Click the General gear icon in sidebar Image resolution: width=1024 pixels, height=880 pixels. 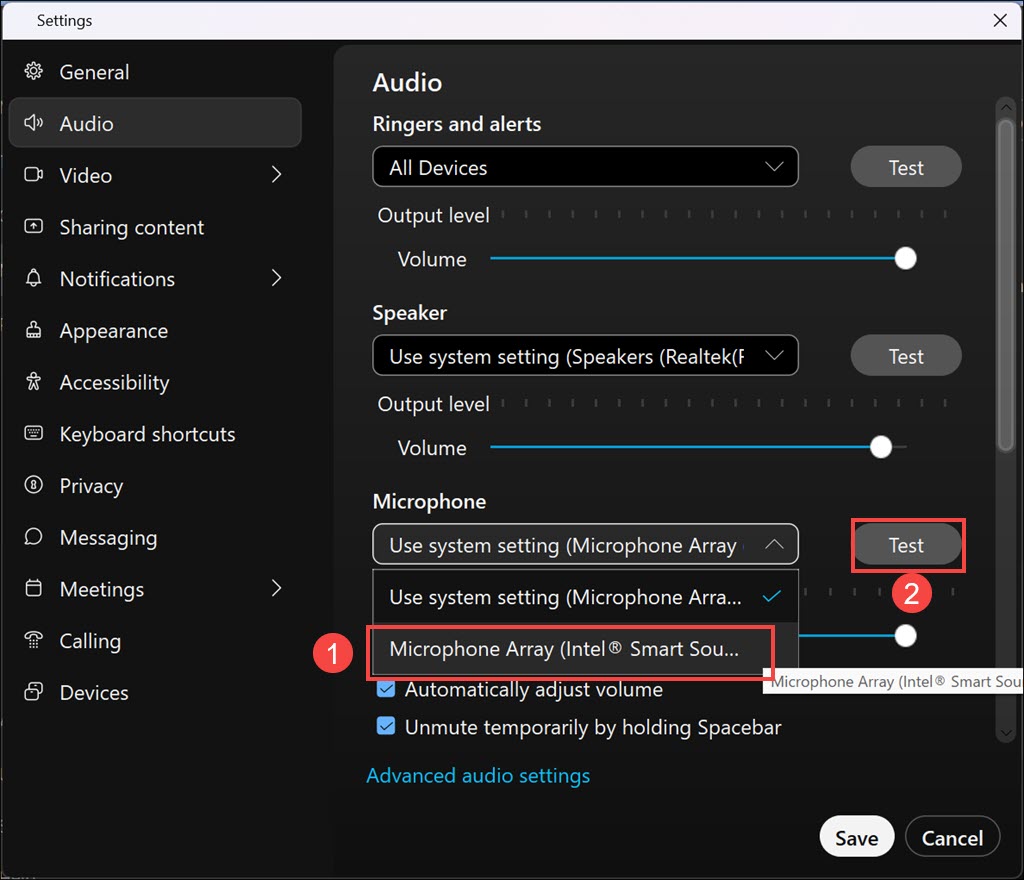coord(34,72)
